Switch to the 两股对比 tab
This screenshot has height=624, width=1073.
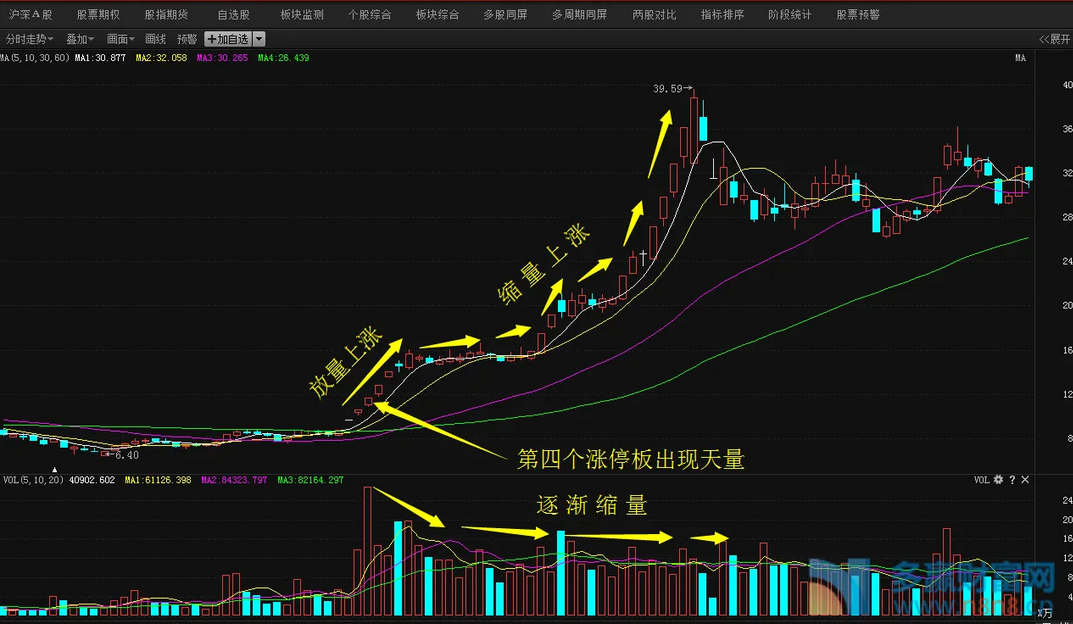point(654,14)
